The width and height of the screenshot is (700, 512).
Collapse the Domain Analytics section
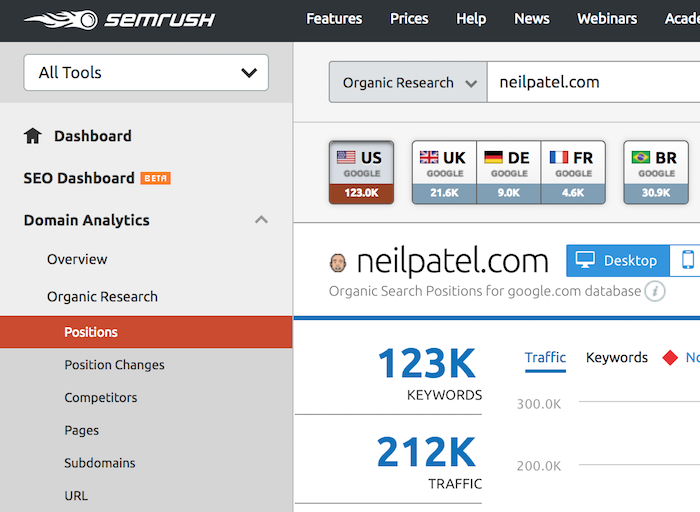[261, 220]
